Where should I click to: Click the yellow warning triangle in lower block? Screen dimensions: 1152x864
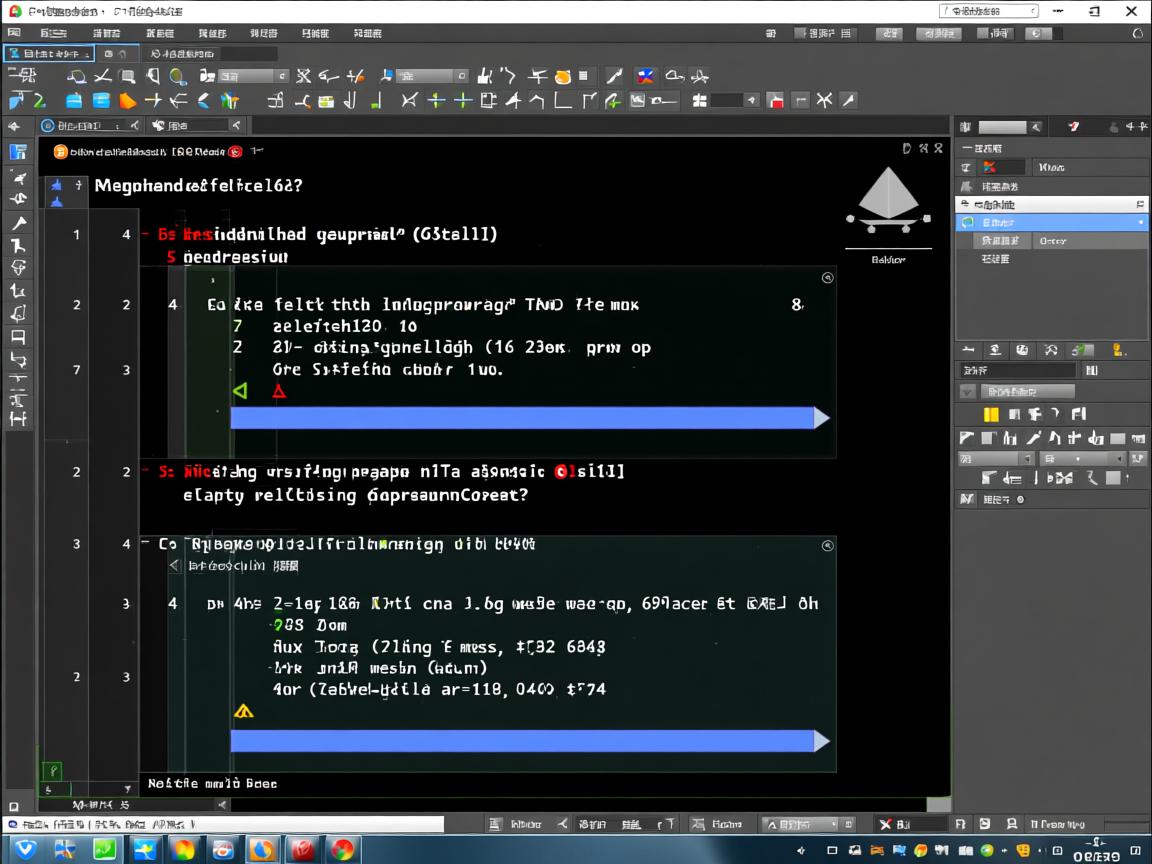[243, 712]
